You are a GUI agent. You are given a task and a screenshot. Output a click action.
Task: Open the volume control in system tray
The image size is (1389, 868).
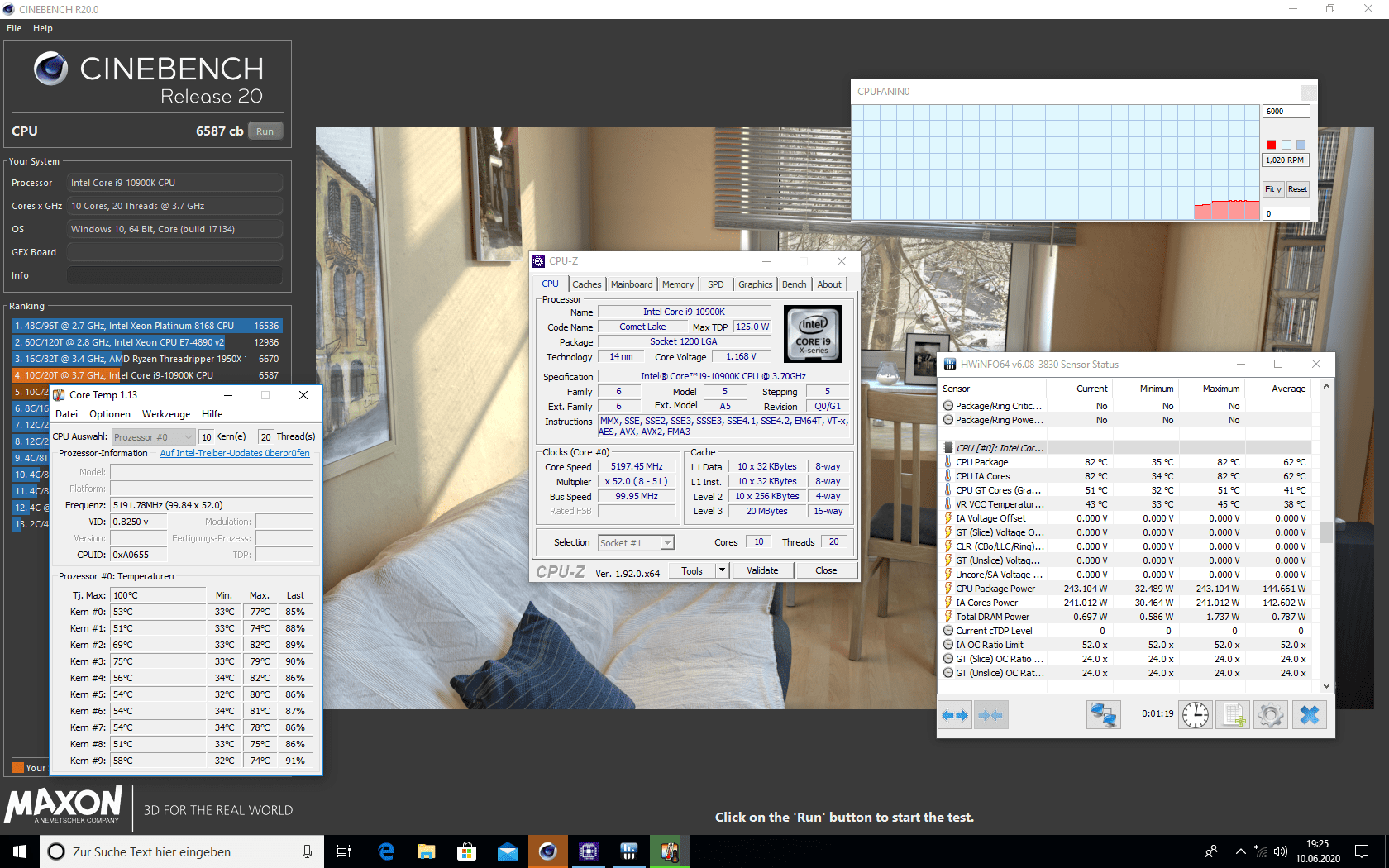[1281, 851]
